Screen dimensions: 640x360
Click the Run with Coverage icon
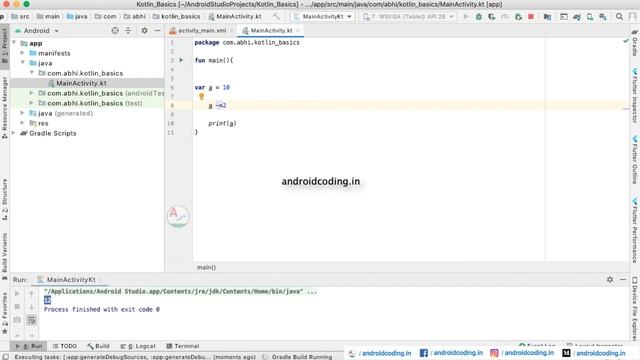[492, 17]
